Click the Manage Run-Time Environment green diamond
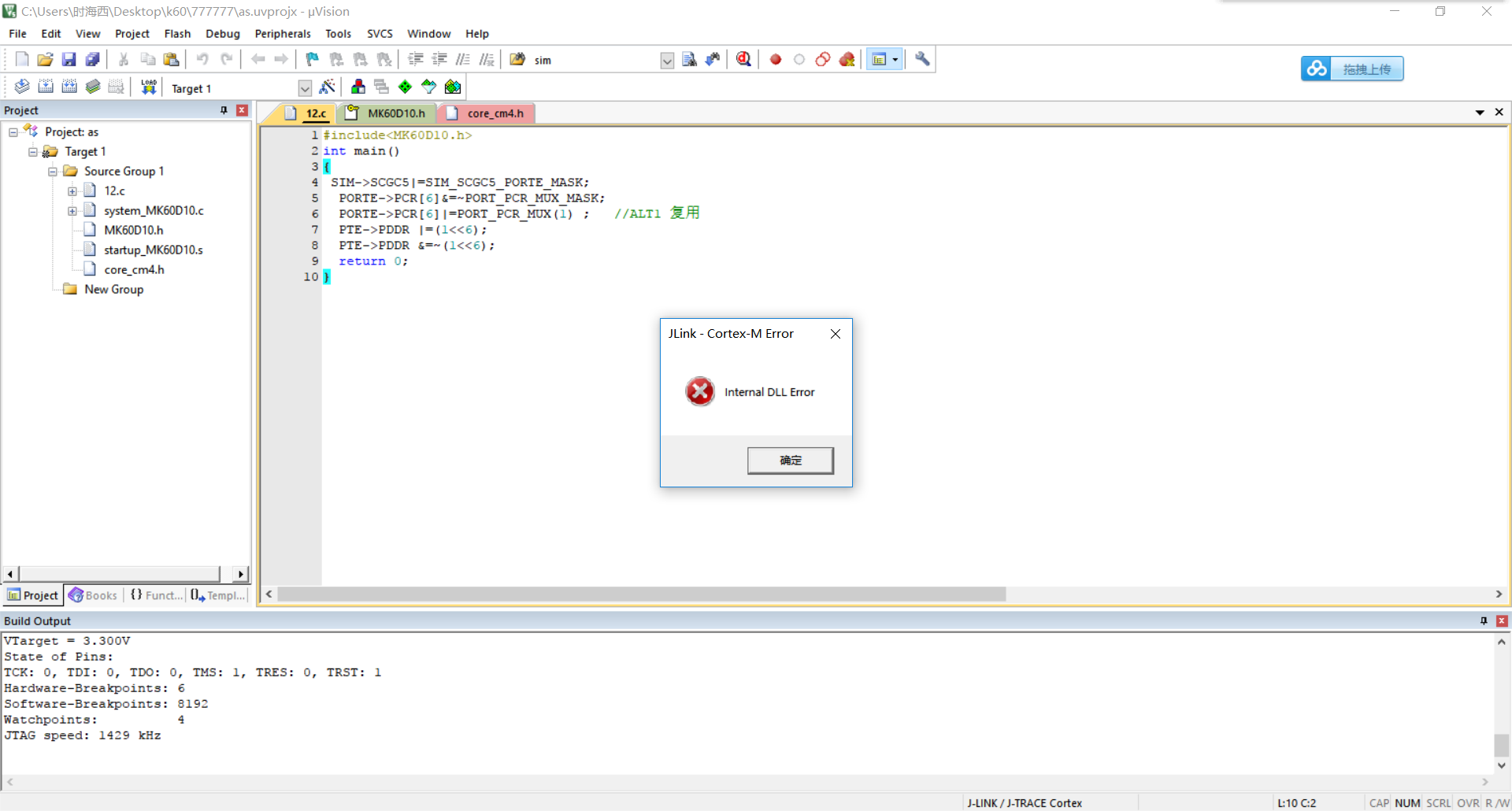The height and width of the screenshot is (811, 1512). (x=405, y=87)
